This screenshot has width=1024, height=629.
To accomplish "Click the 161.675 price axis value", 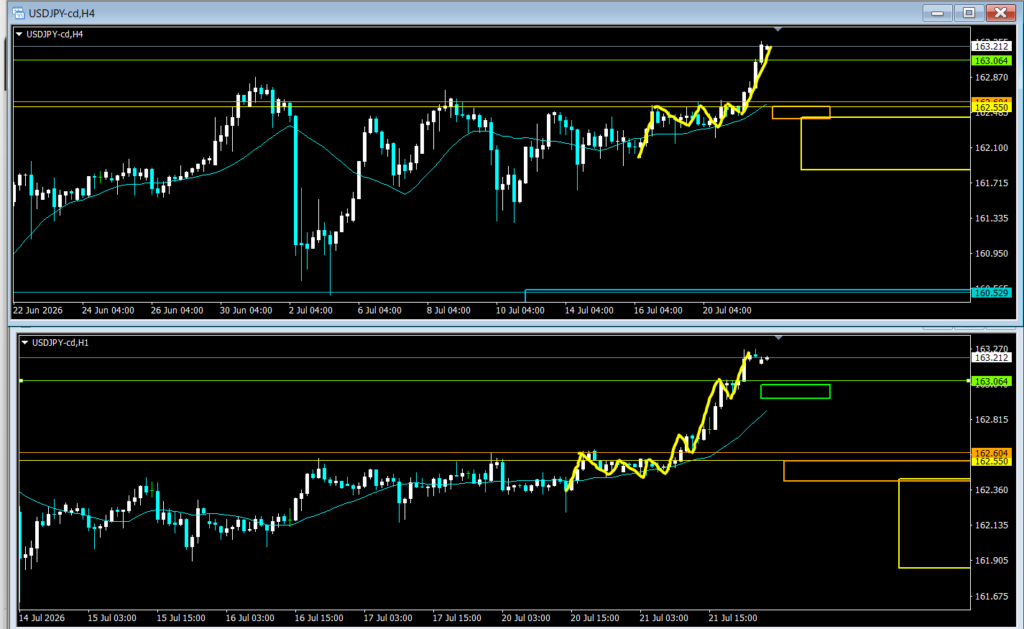I will (991, 596).
